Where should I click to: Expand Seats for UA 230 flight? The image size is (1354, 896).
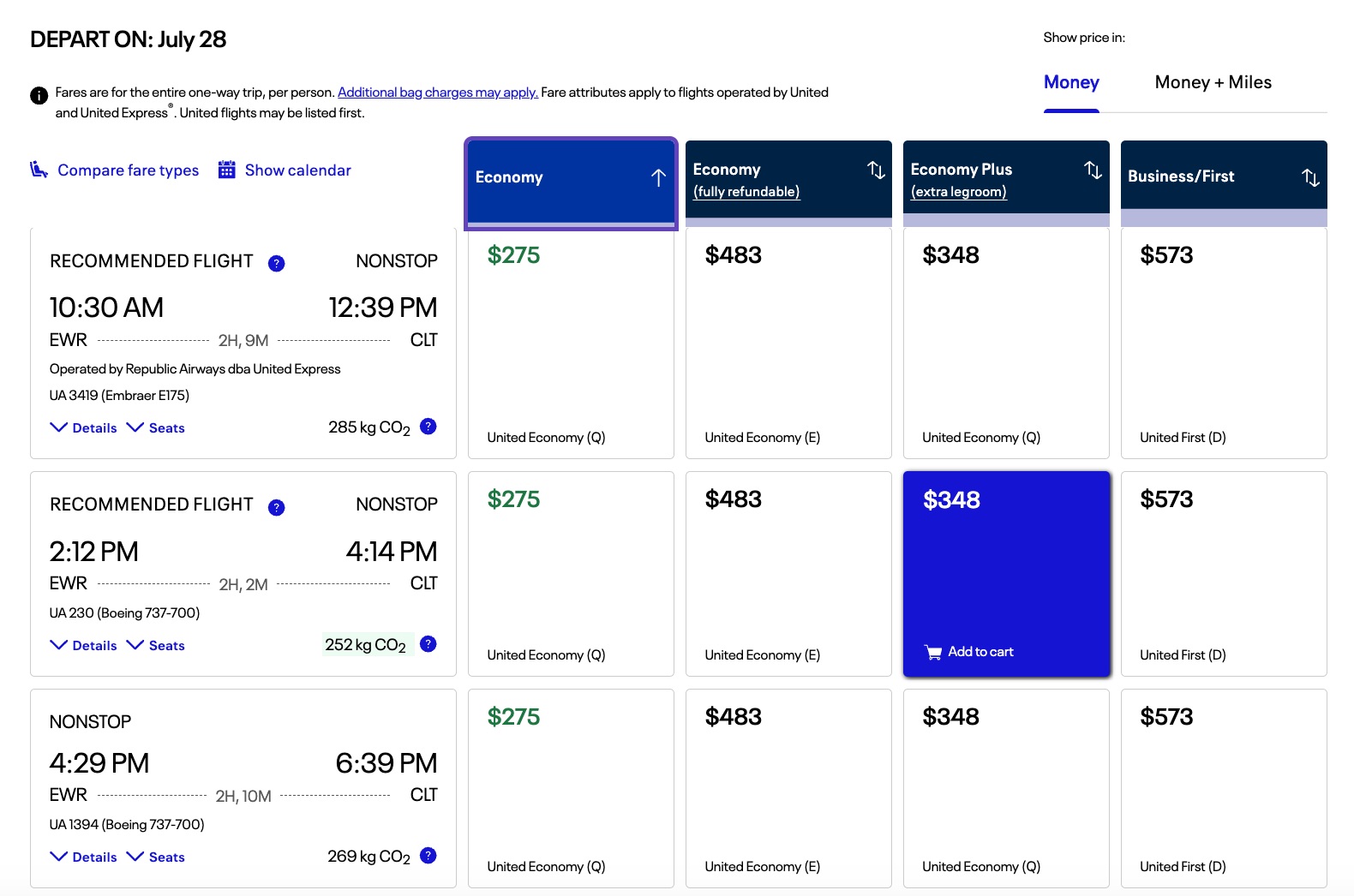(155, 645)
